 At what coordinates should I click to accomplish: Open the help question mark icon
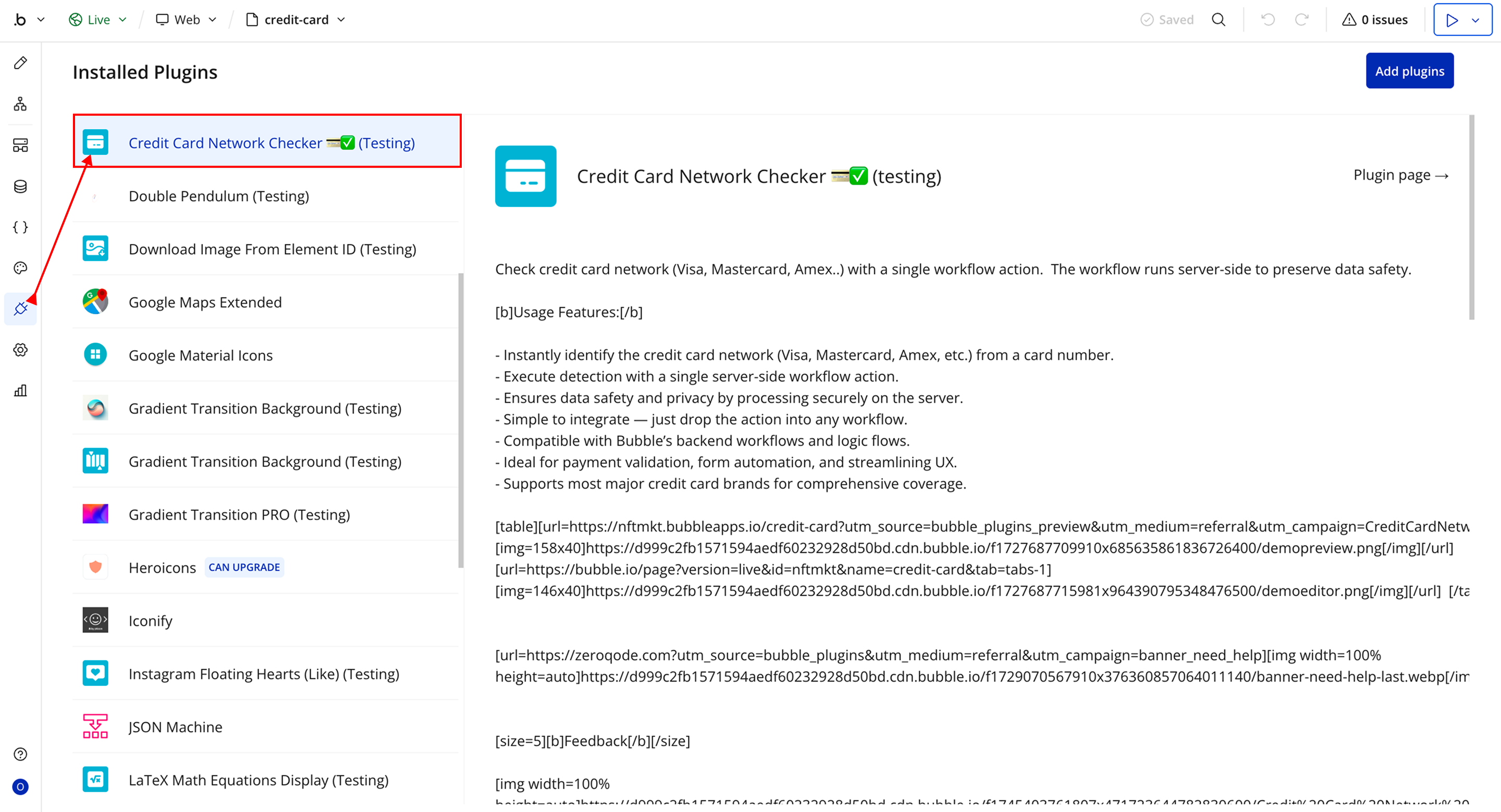point(20,754)
